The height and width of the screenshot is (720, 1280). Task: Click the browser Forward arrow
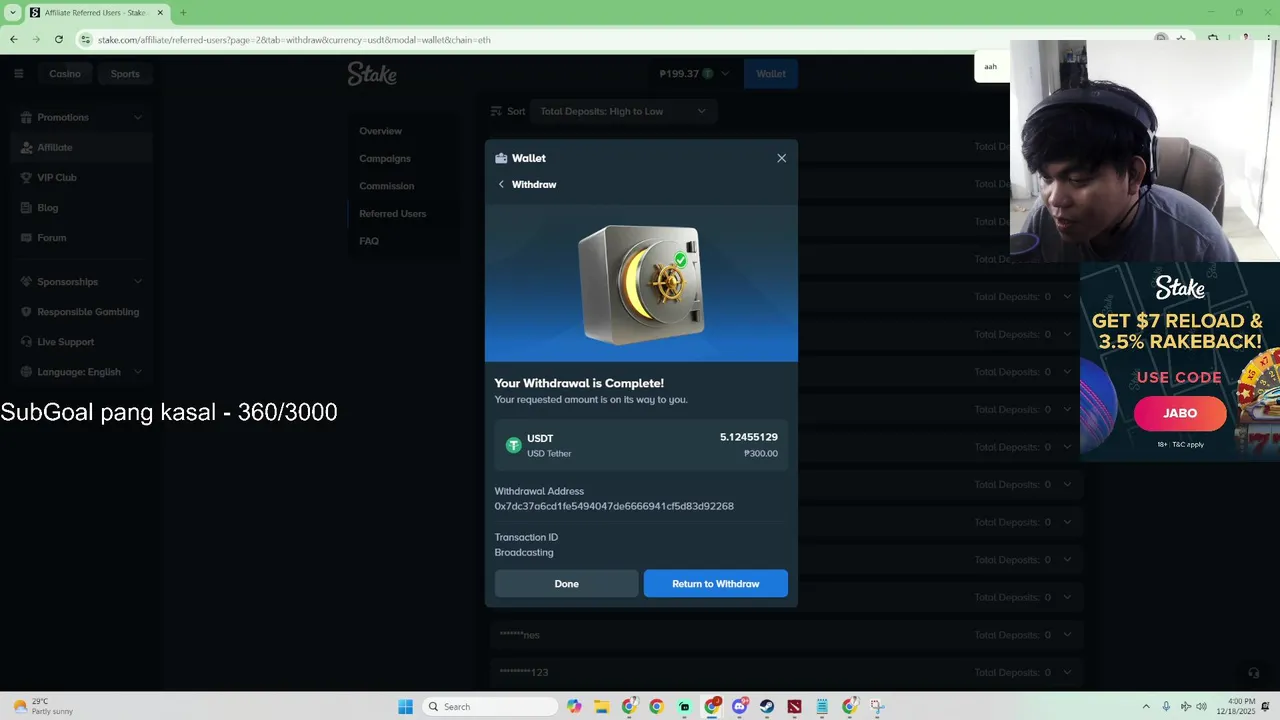tap(36, 39)
